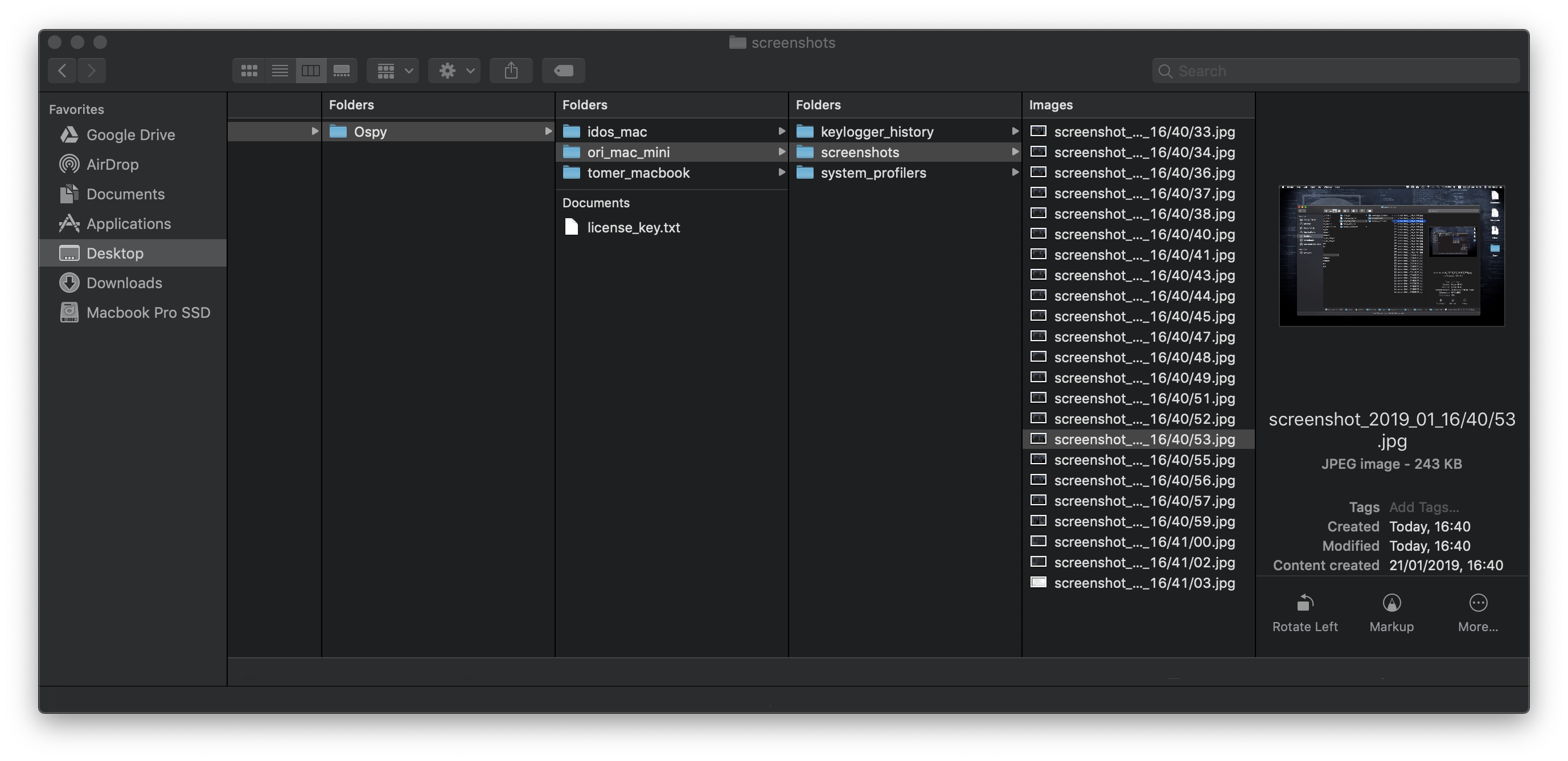
Task: Open Google Drive in the sidebar
Action: 130,134
